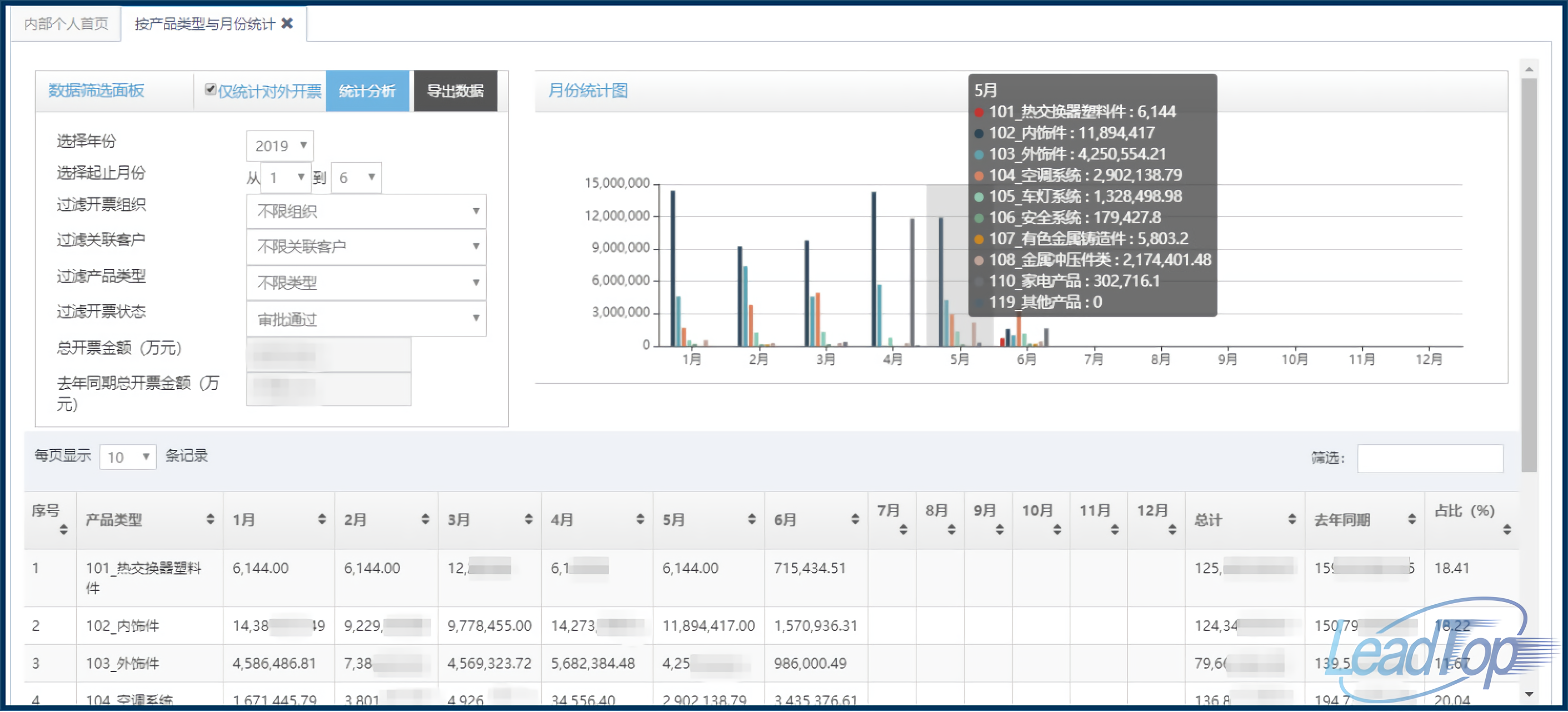Image resolution: width=1568 pixels, height=712 pixels.
Task: Open the end month dropdown showing 6
Action: click(356, 178)
